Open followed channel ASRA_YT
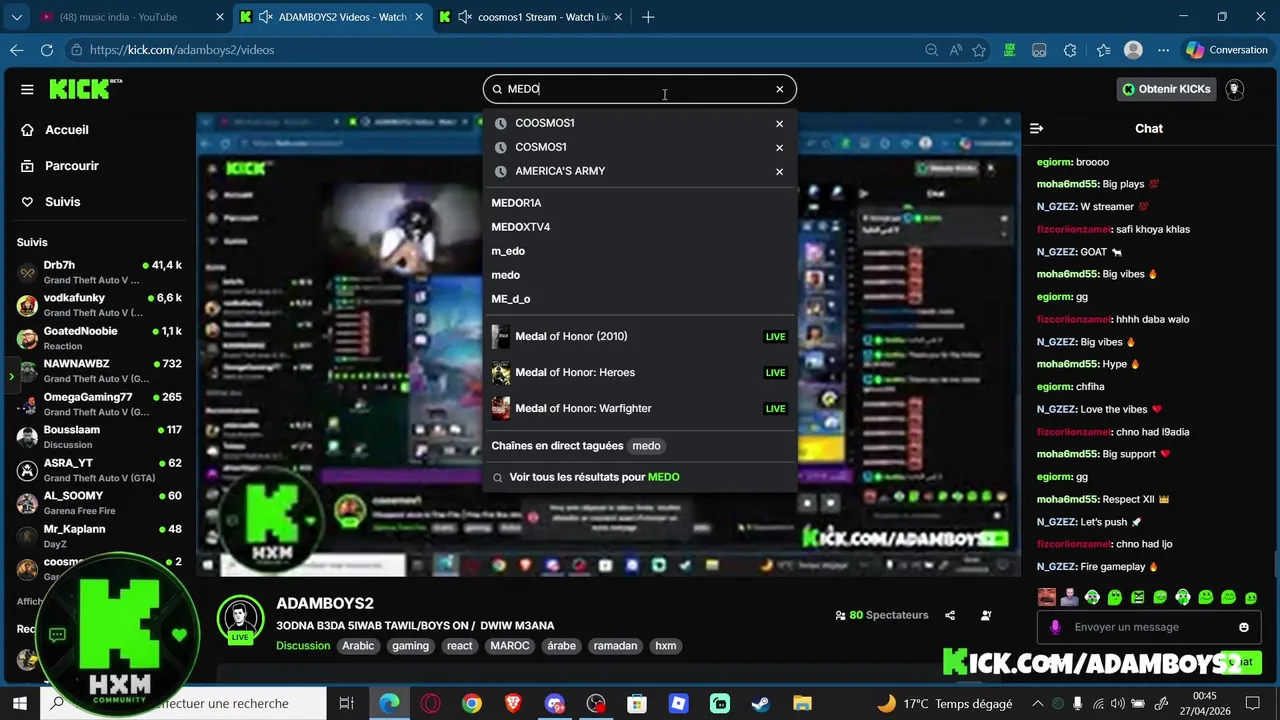This screenshot has height=720, width=1280. coord(99,470)
